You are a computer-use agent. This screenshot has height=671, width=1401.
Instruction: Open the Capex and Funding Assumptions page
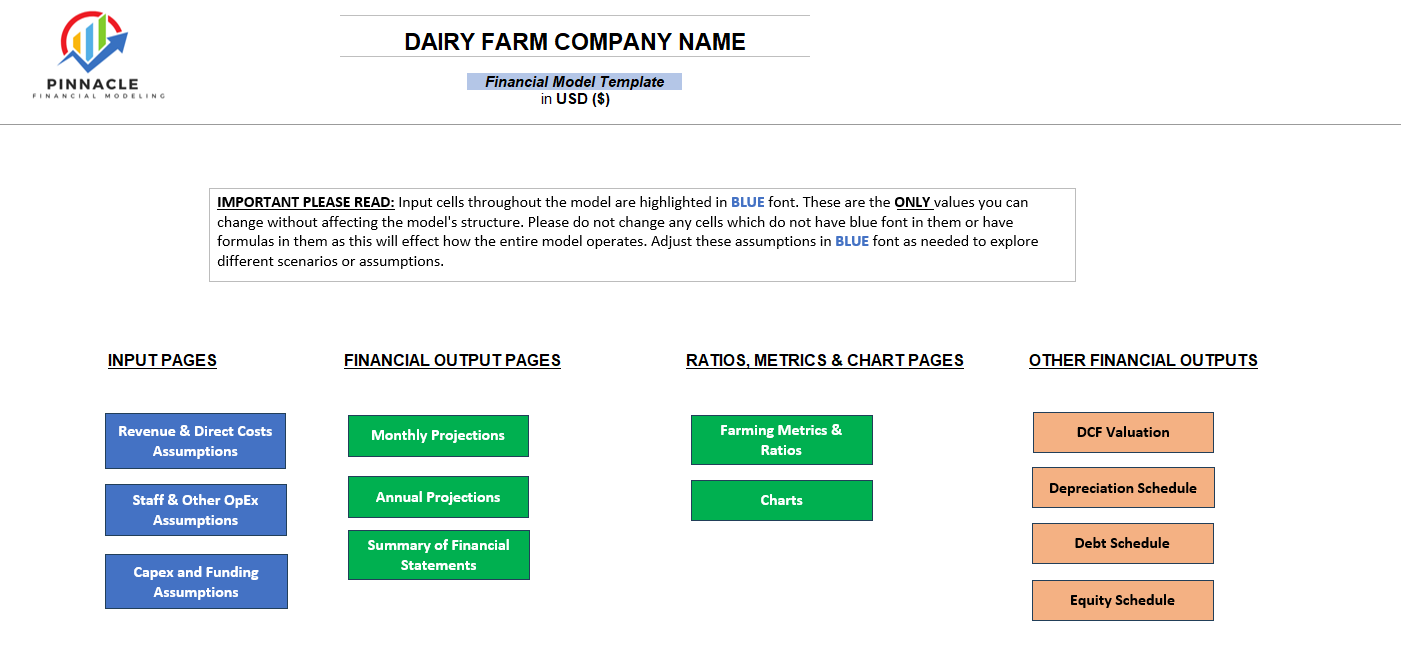click(195, 581)
